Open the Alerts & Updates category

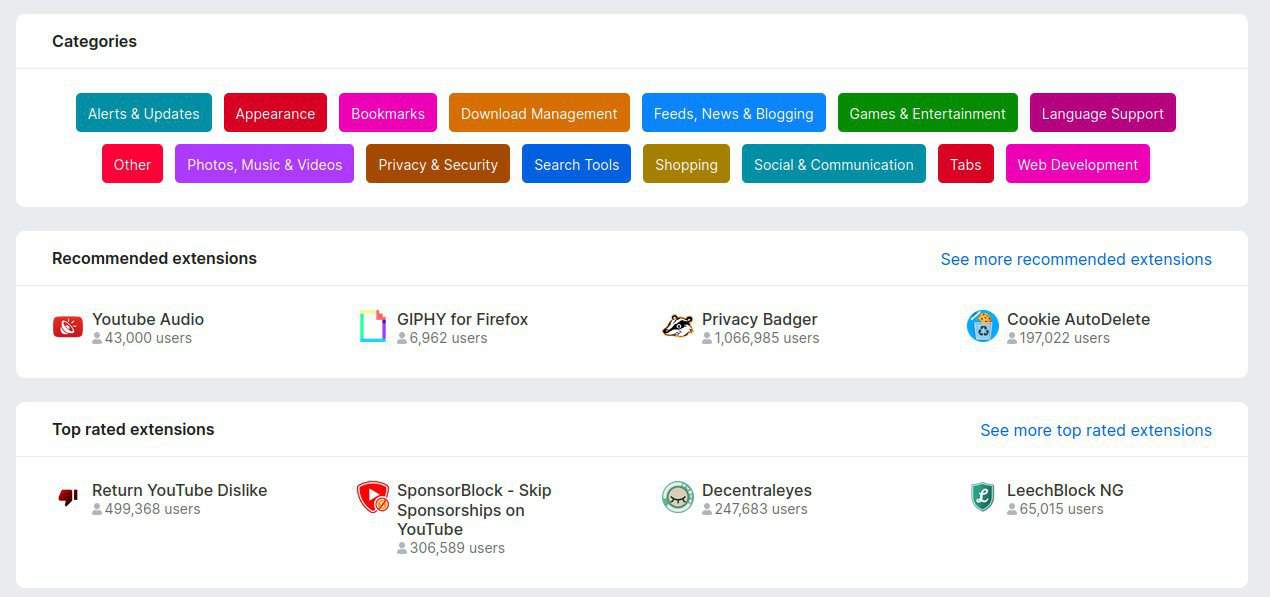click(x=144, y=113)
